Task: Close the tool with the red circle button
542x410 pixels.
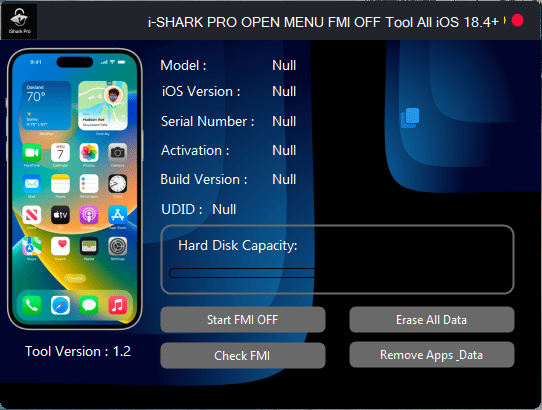Action: pos(517,20)
